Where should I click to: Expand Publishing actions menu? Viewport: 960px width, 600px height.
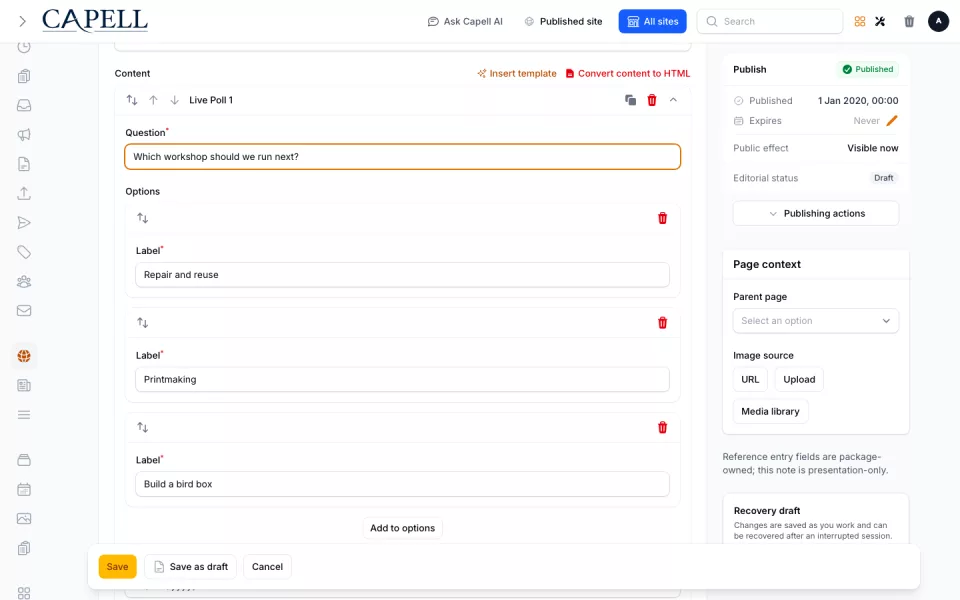[816, 214]
